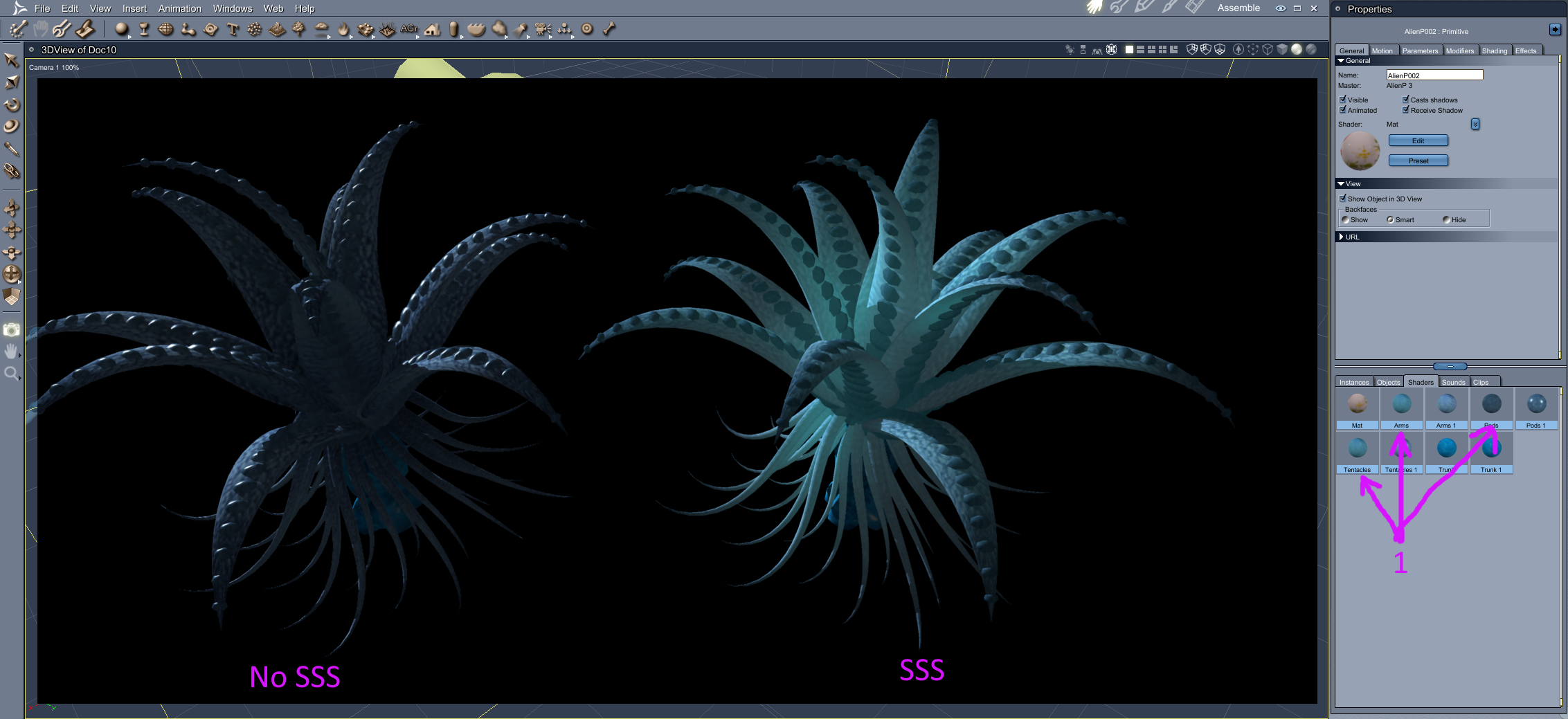This screenshot has height=719, width=1568.
Task: Insert a sphere primitive from the toolbar
Action: (122, 29)
